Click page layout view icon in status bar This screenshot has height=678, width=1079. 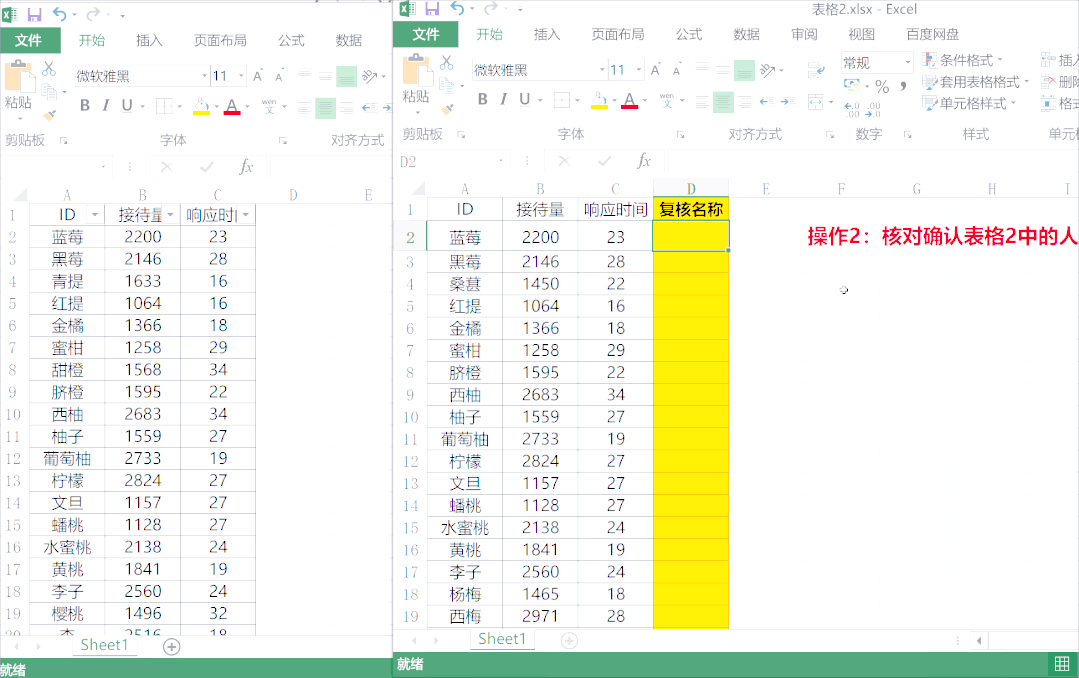[1062, 664]
